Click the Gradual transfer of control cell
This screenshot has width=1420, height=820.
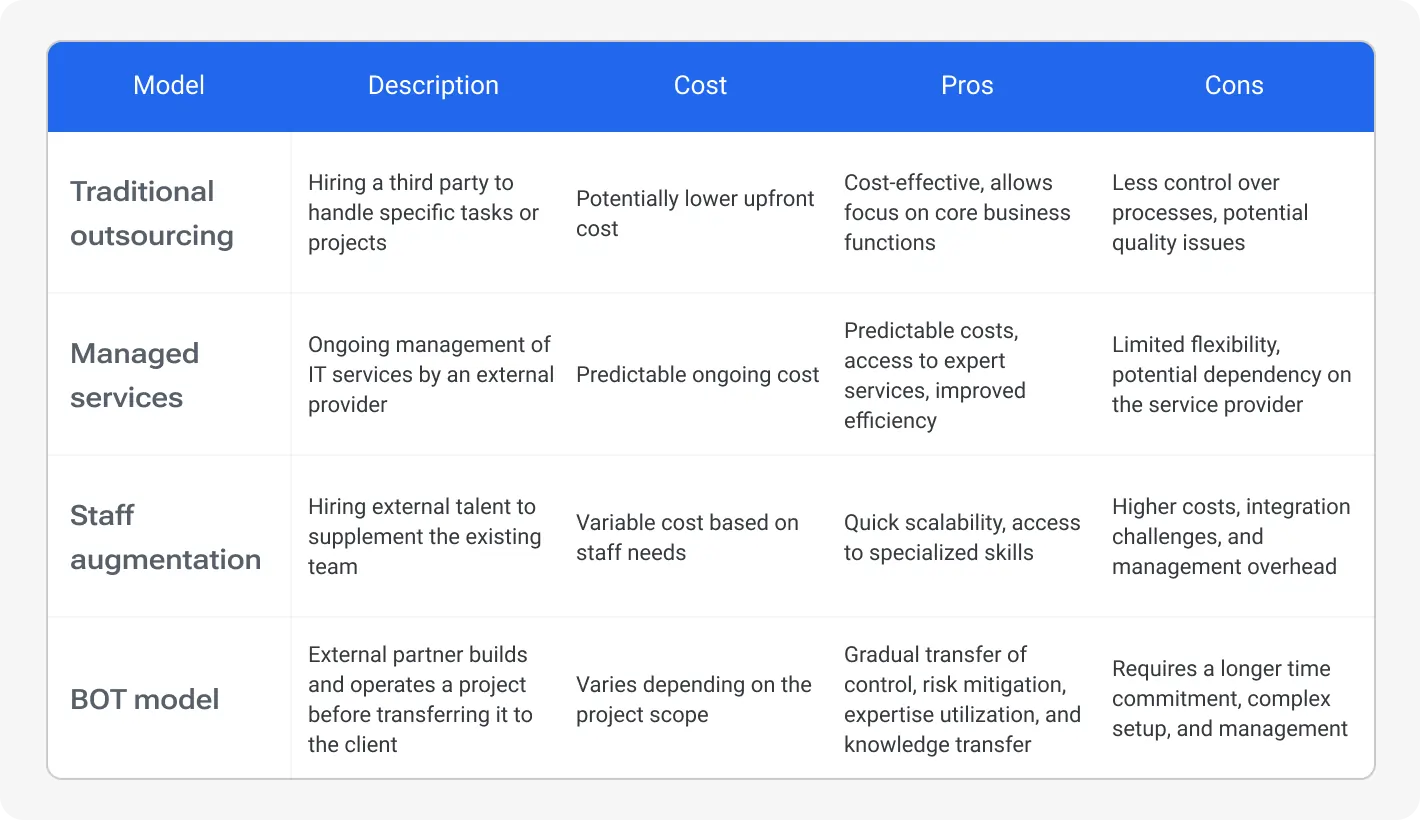[962, 699]
